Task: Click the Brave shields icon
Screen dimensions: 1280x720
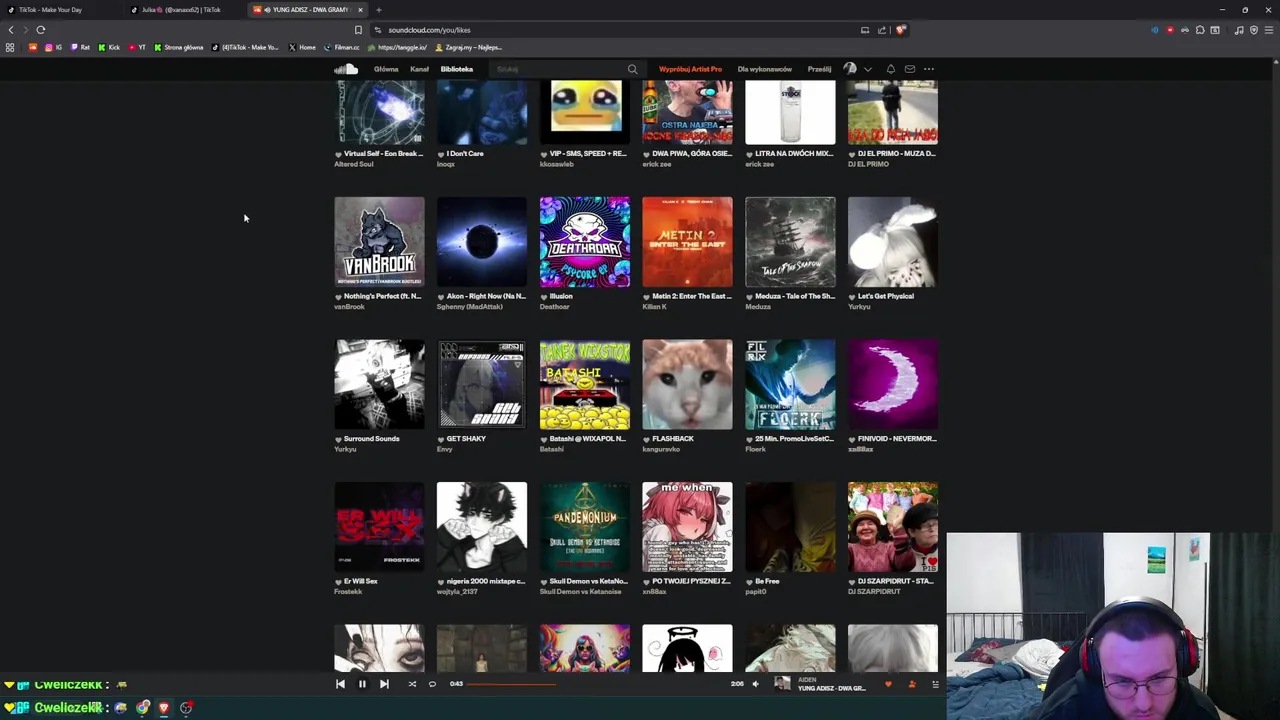Action: click(x=900, y=30)
